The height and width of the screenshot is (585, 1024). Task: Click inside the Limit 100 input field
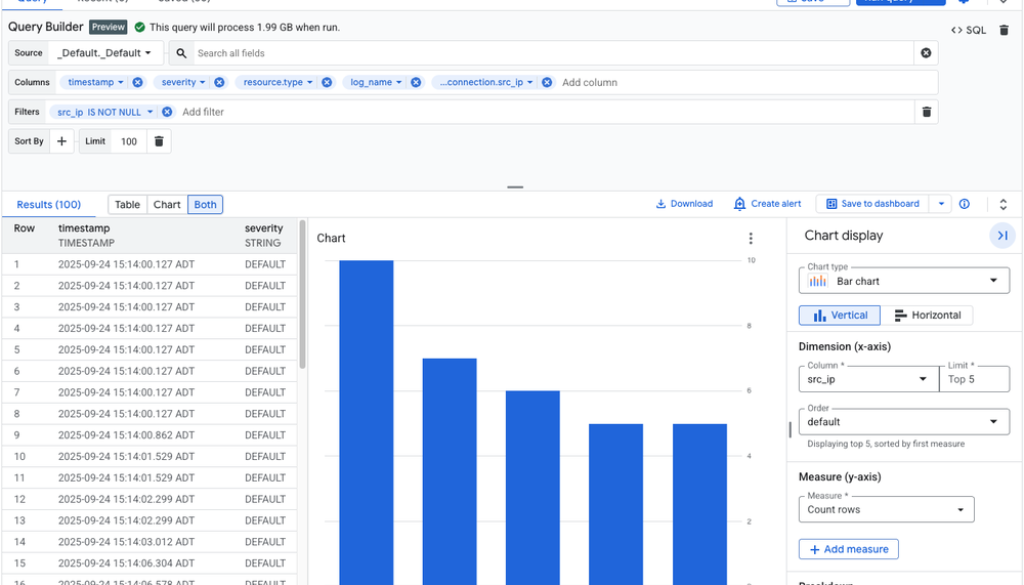click(x=130, y=141)
